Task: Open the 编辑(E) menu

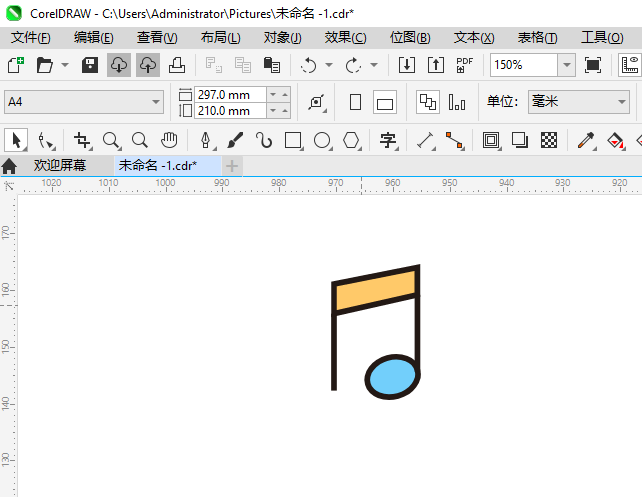Action: (x=94, y=38)
